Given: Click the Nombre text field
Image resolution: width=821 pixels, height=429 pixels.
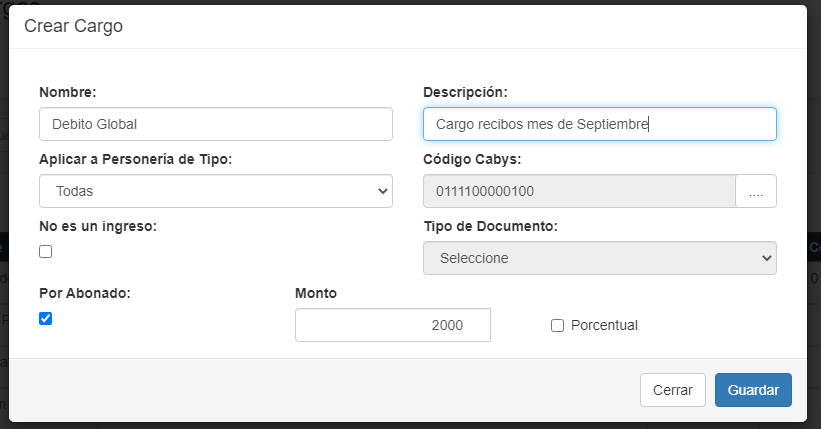Looking at the screenshot, I should (x=216, y=124).
